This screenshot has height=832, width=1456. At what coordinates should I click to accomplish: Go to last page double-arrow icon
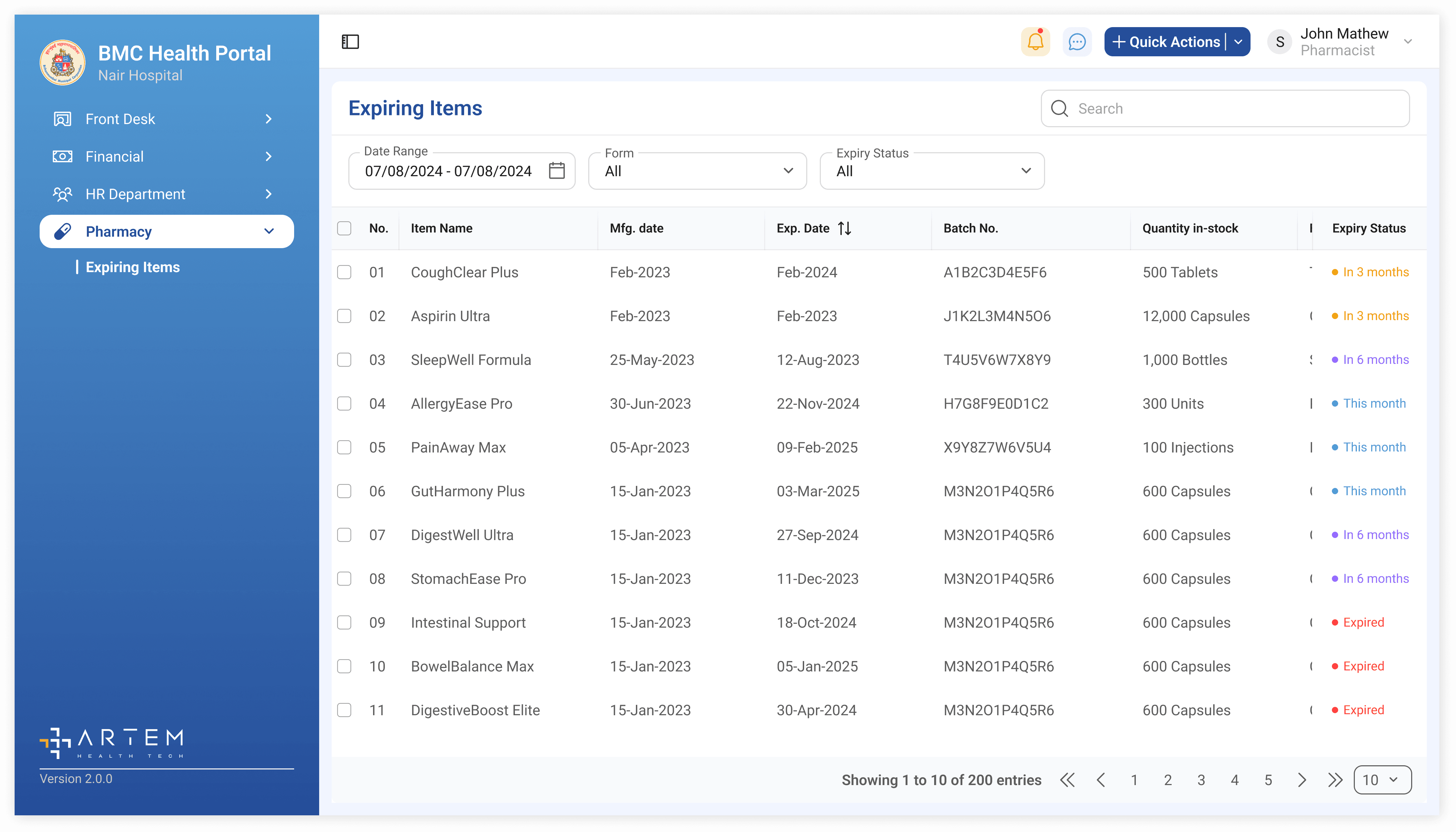pyautogui.click(x=1335, y=780)
